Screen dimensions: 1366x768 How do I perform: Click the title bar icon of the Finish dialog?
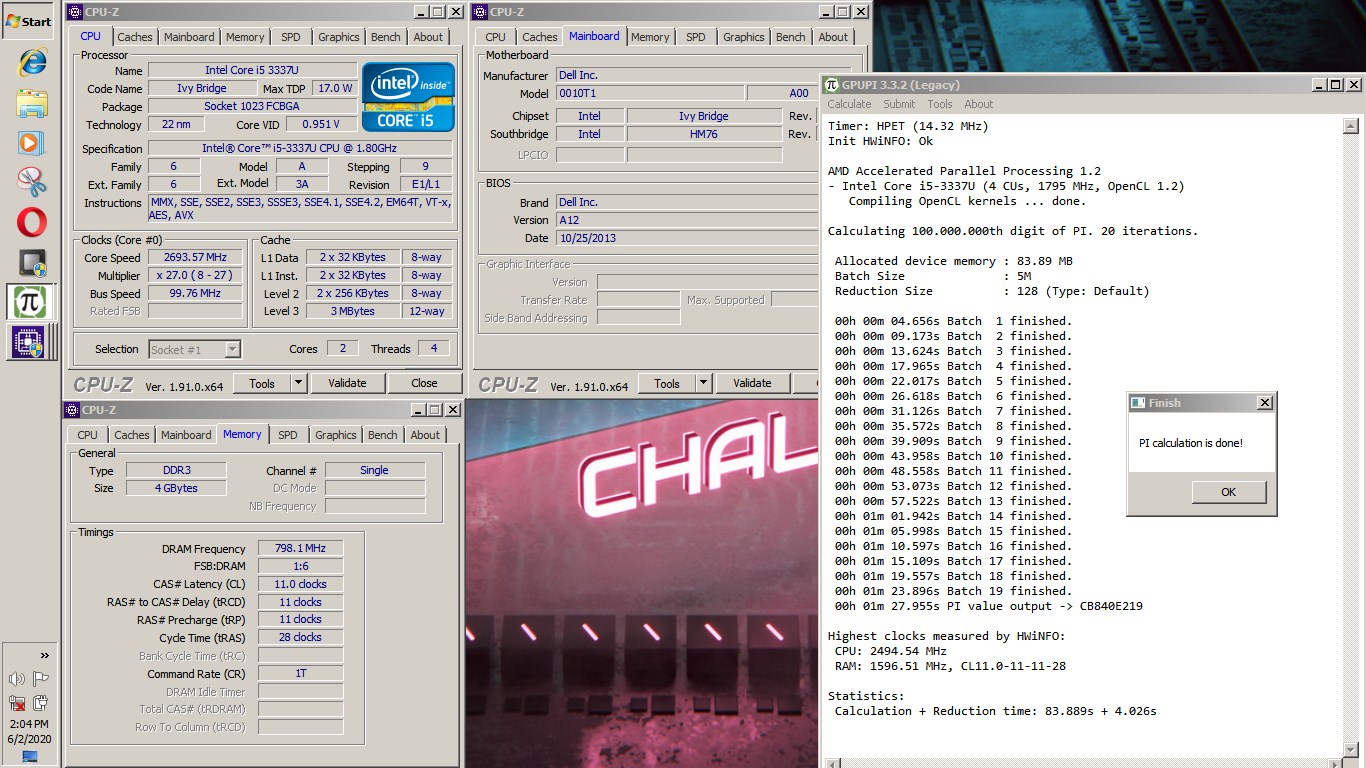pos(1137,403)
